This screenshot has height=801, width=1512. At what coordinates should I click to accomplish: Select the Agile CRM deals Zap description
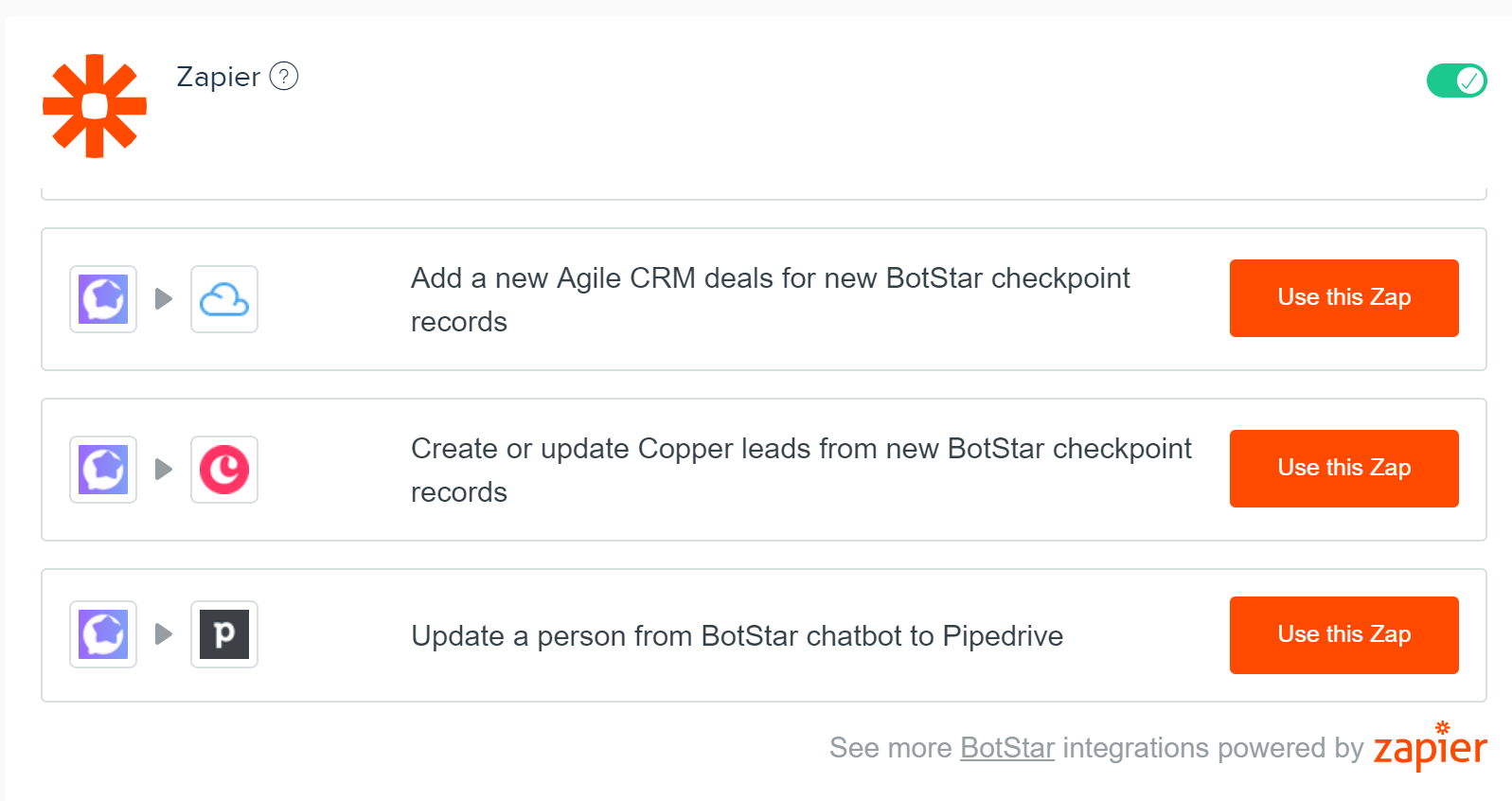coord(771,299)
